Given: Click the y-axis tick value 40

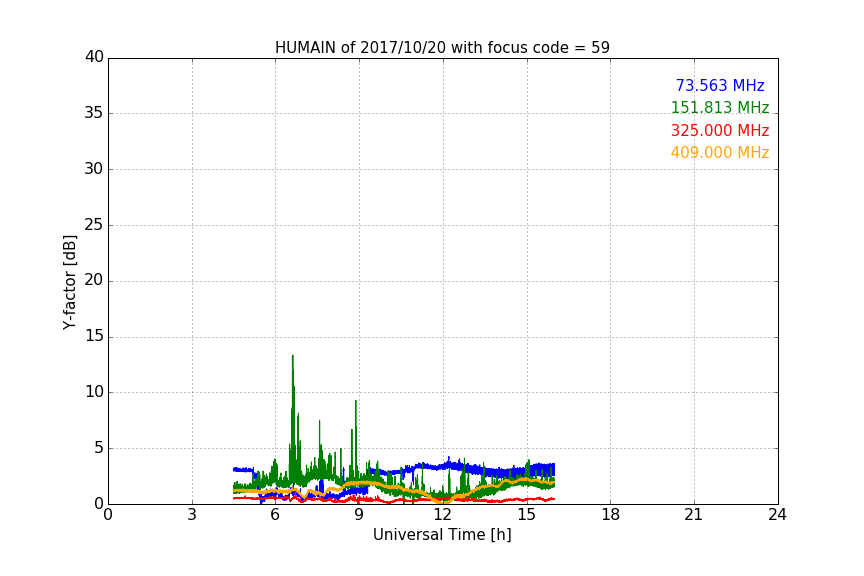Looking at the screenshot, I should (94, 57).
